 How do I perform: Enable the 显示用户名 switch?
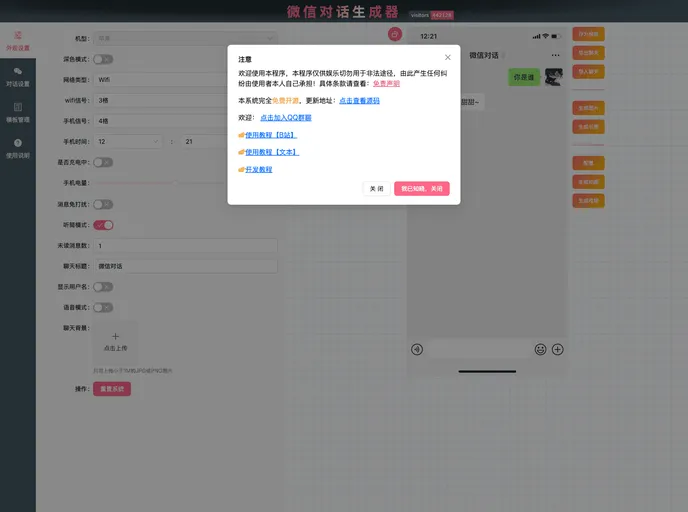(x=103, y=287)
